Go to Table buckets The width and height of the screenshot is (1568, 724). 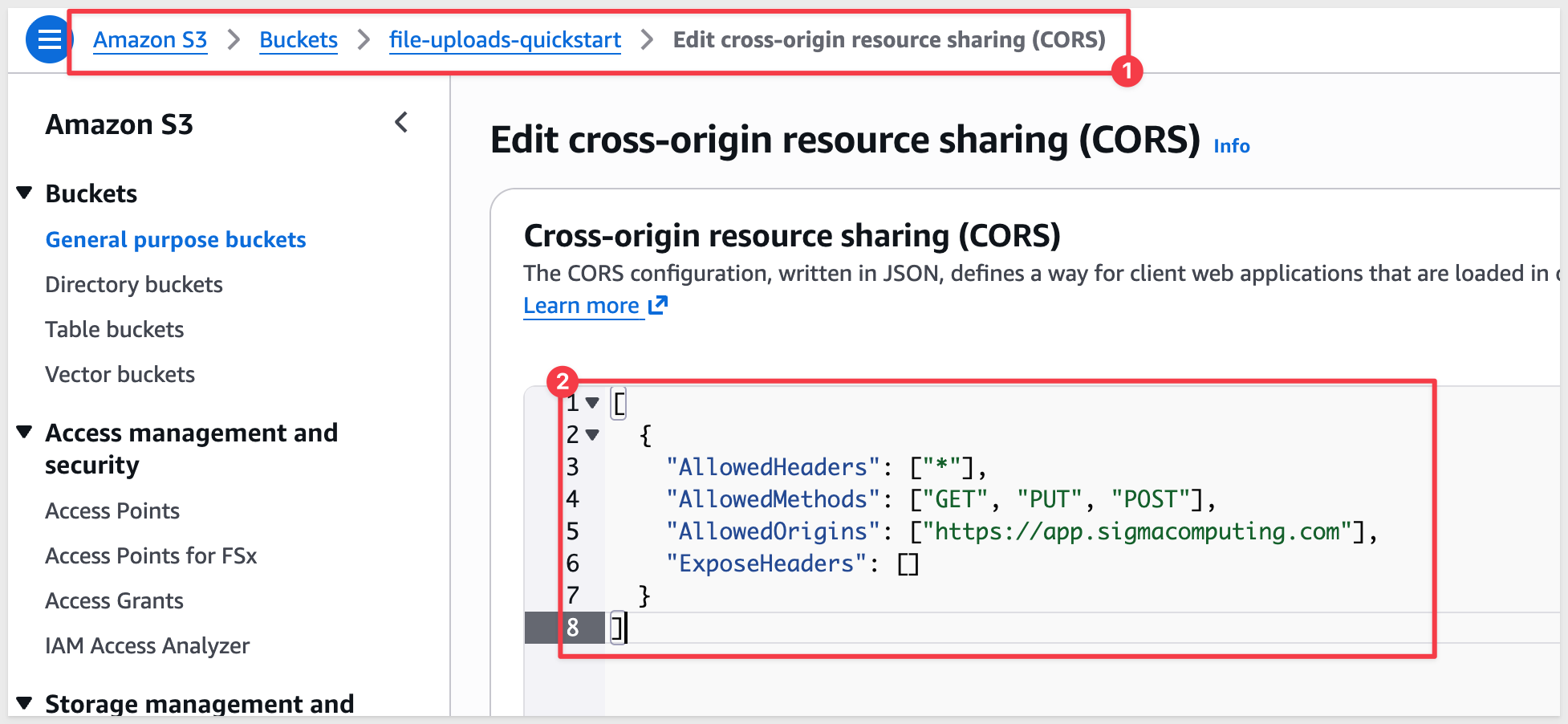[115, 330]
